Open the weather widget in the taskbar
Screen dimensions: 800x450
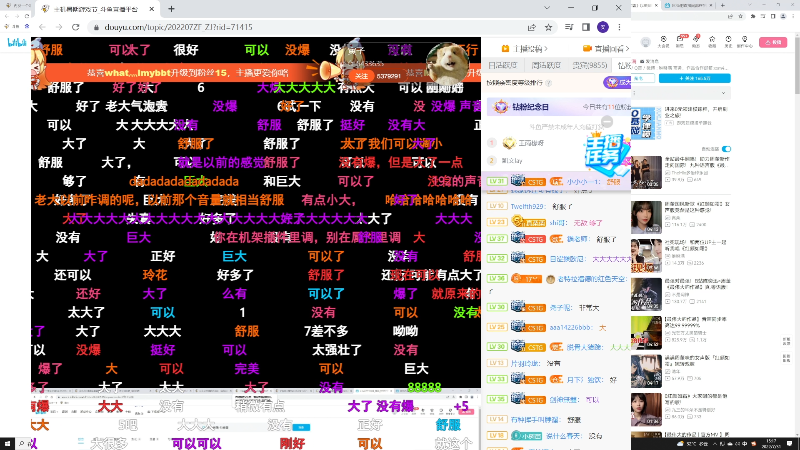point(691,444)
